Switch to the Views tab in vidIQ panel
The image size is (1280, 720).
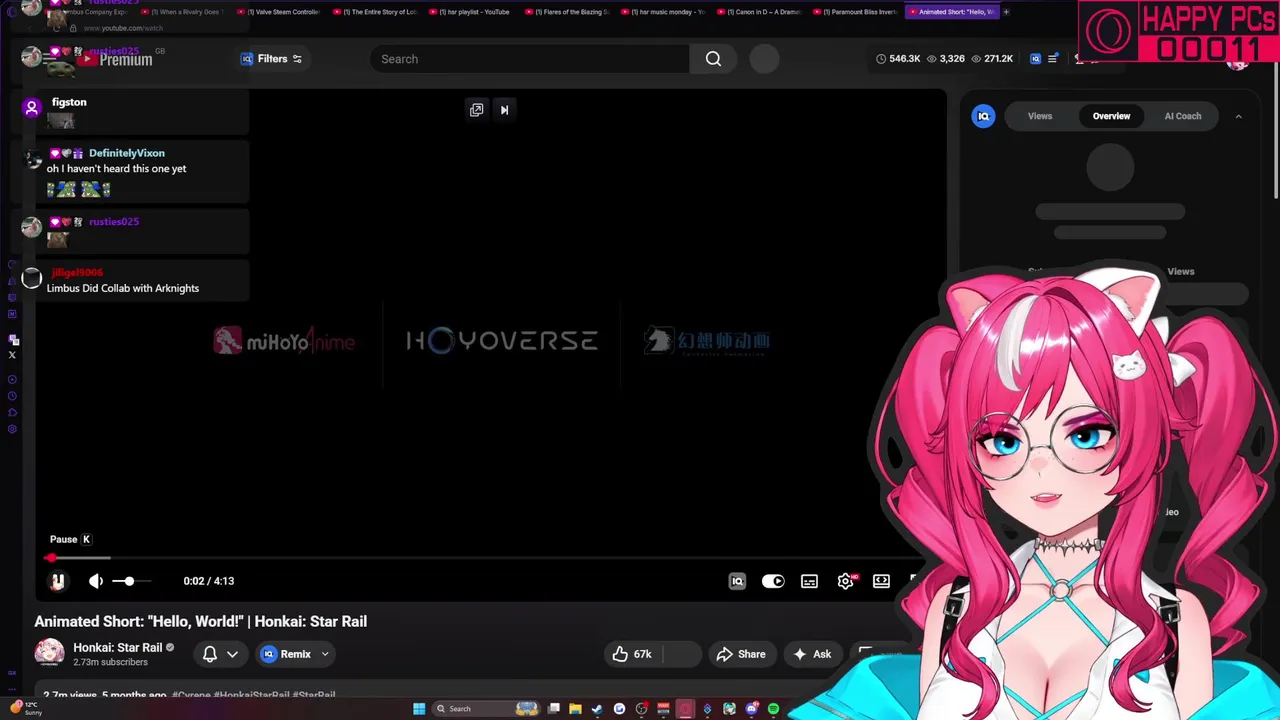1040,116
